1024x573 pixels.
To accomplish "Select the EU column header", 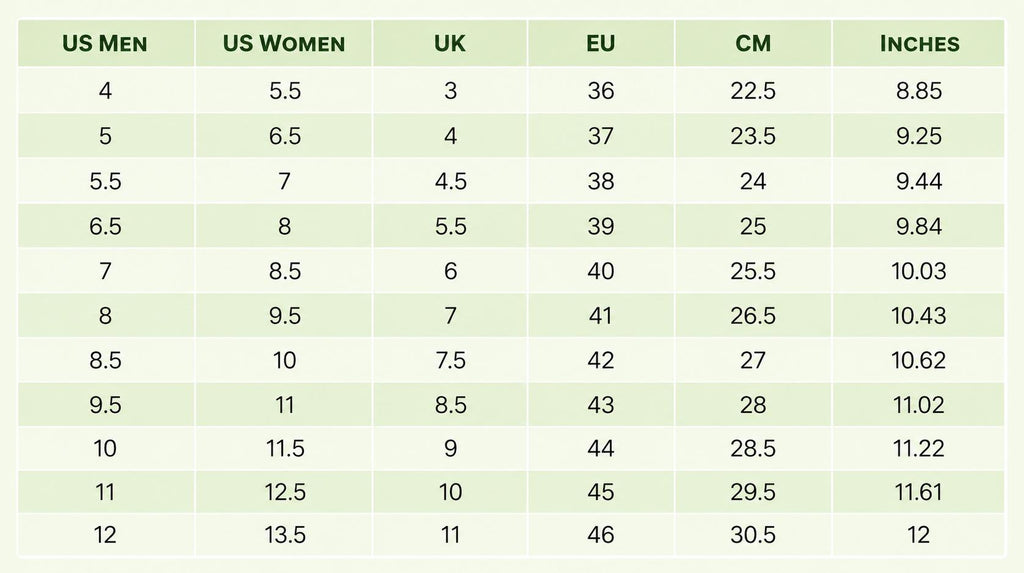I will pos(601,43).
